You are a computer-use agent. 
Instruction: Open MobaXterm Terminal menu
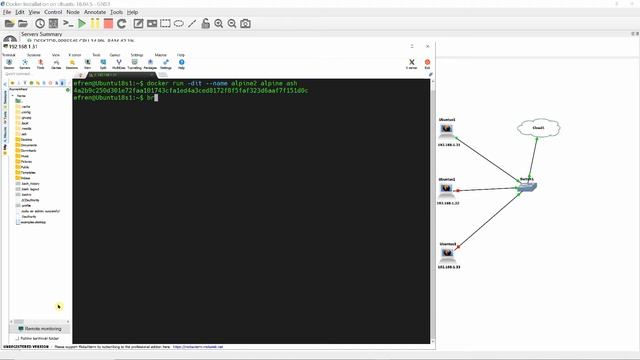pos(9,55)
